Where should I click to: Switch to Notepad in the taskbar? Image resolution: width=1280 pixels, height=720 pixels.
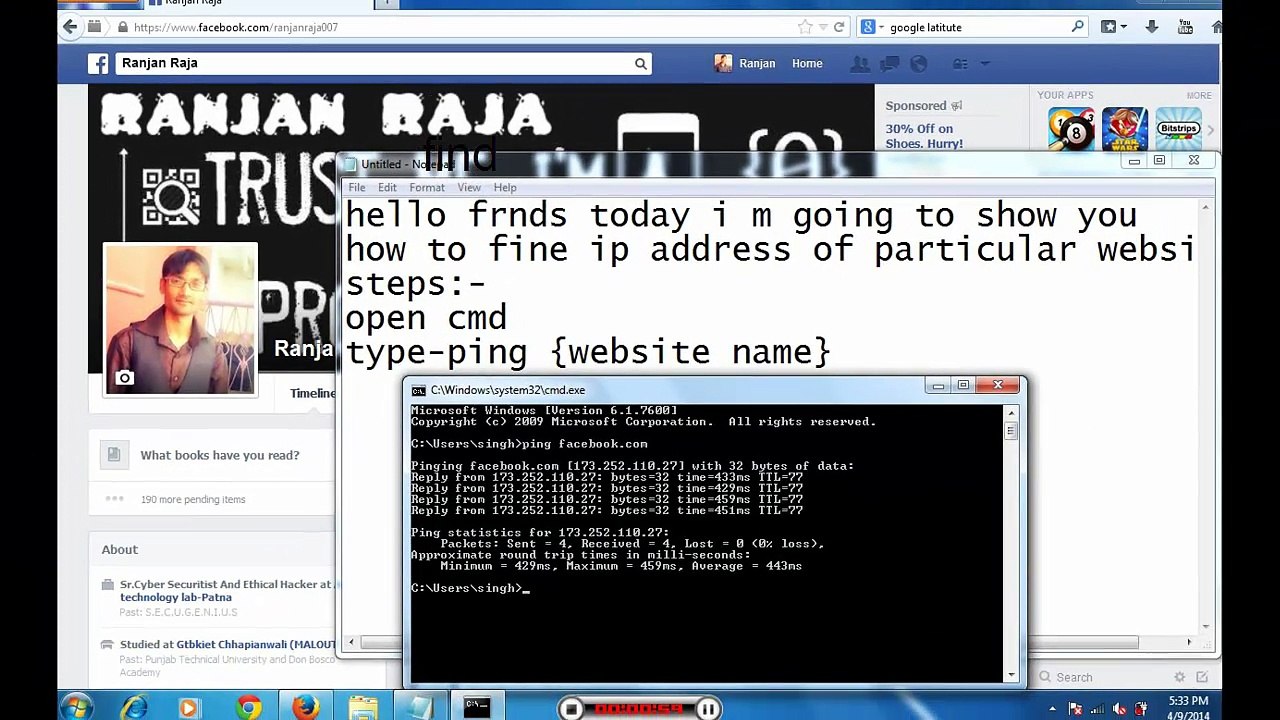coord(420,708)
